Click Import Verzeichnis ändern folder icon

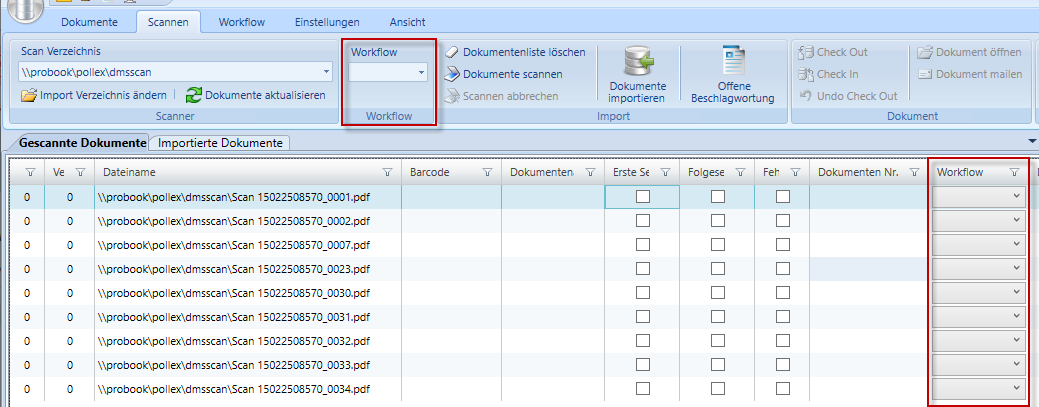29,96
